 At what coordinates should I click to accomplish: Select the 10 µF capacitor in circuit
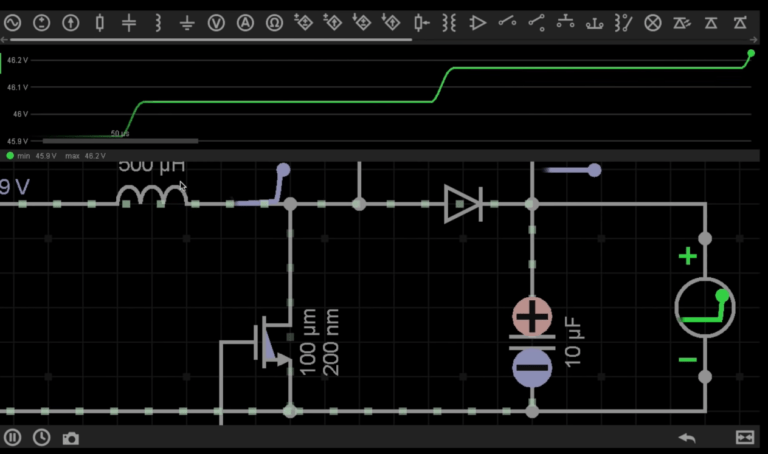pyautogui.click(x=532, y=341)
